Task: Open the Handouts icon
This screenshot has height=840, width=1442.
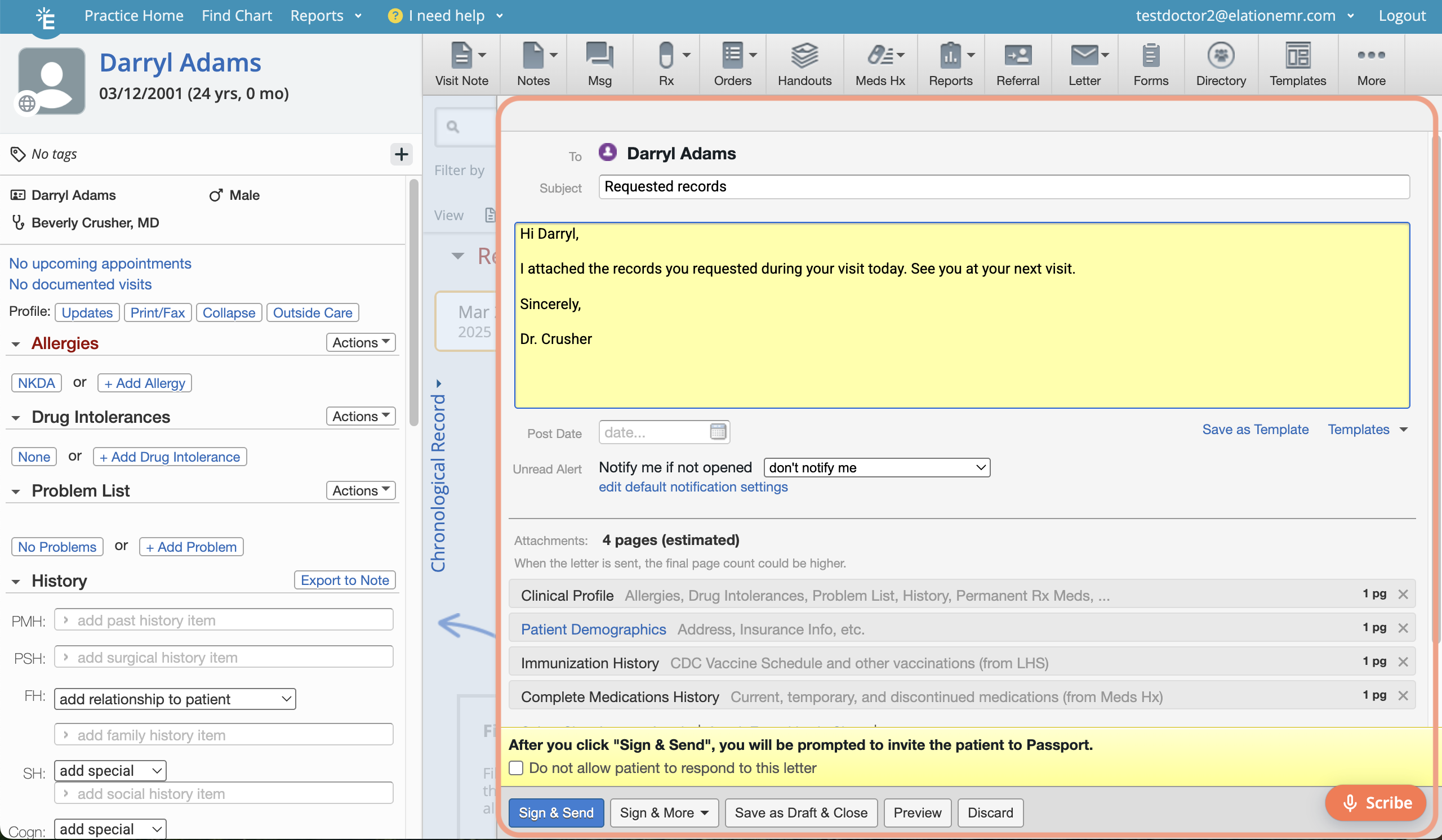Action: (804, 64)
